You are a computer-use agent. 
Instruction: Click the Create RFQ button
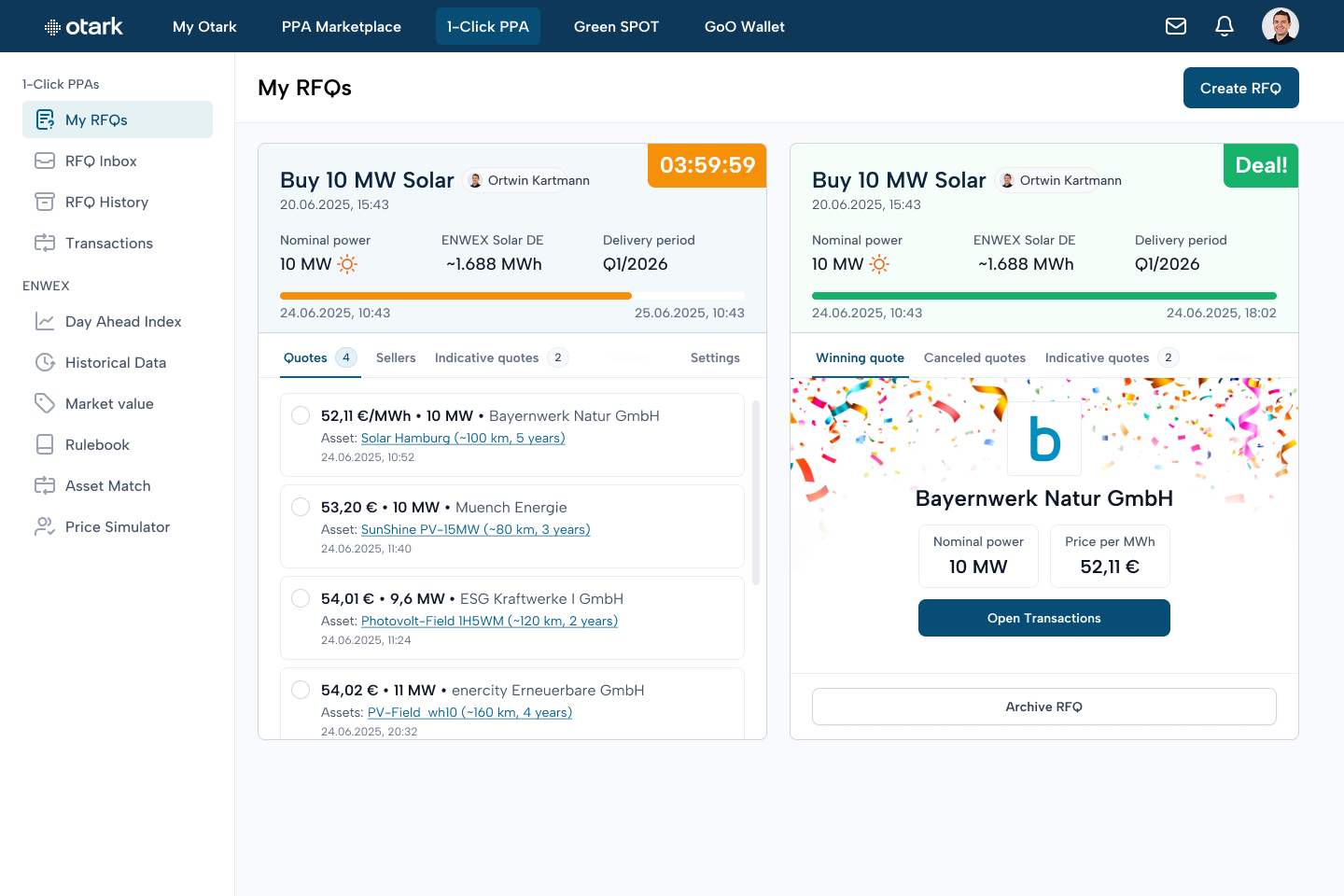pos(1241,88)
